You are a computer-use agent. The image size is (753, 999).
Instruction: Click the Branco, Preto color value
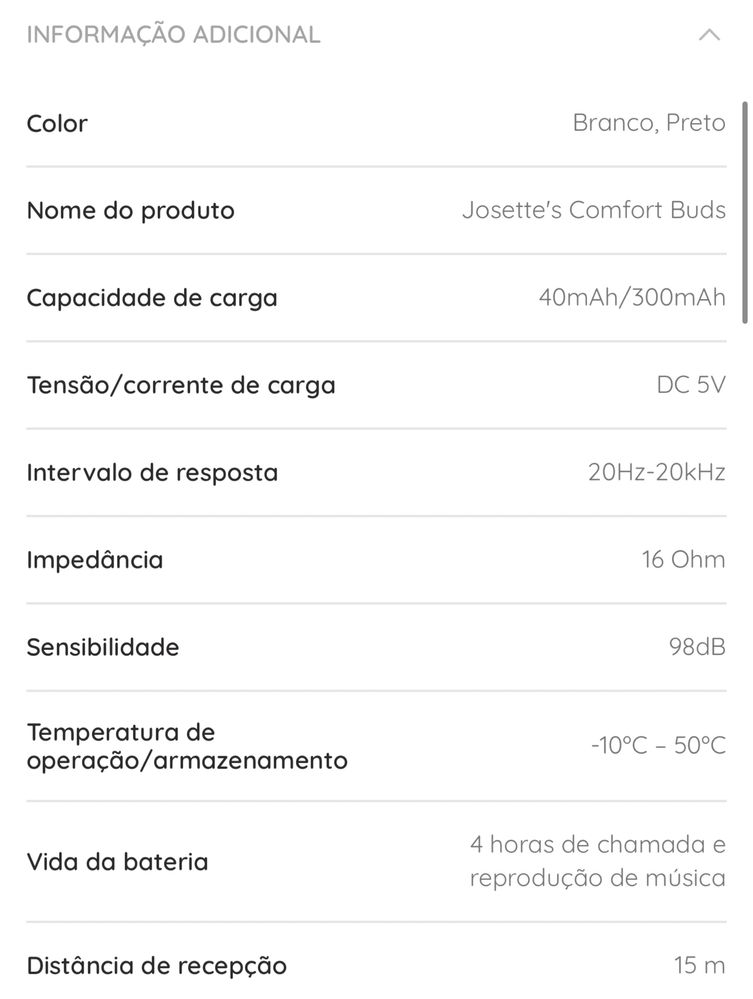tap(649, 122)
